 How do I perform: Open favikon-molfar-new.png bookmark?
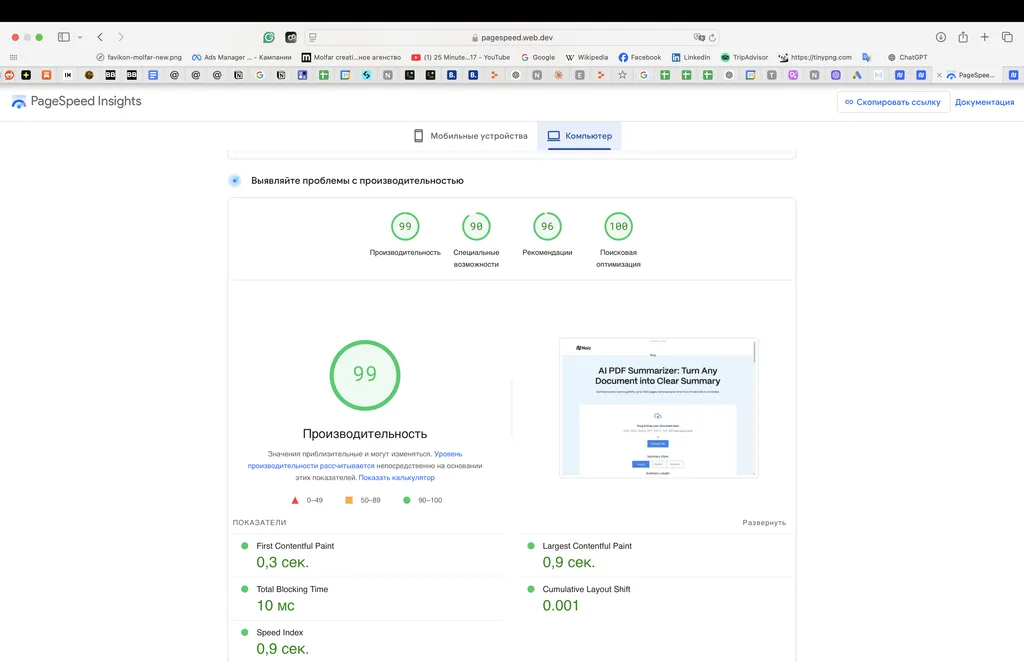138,57
